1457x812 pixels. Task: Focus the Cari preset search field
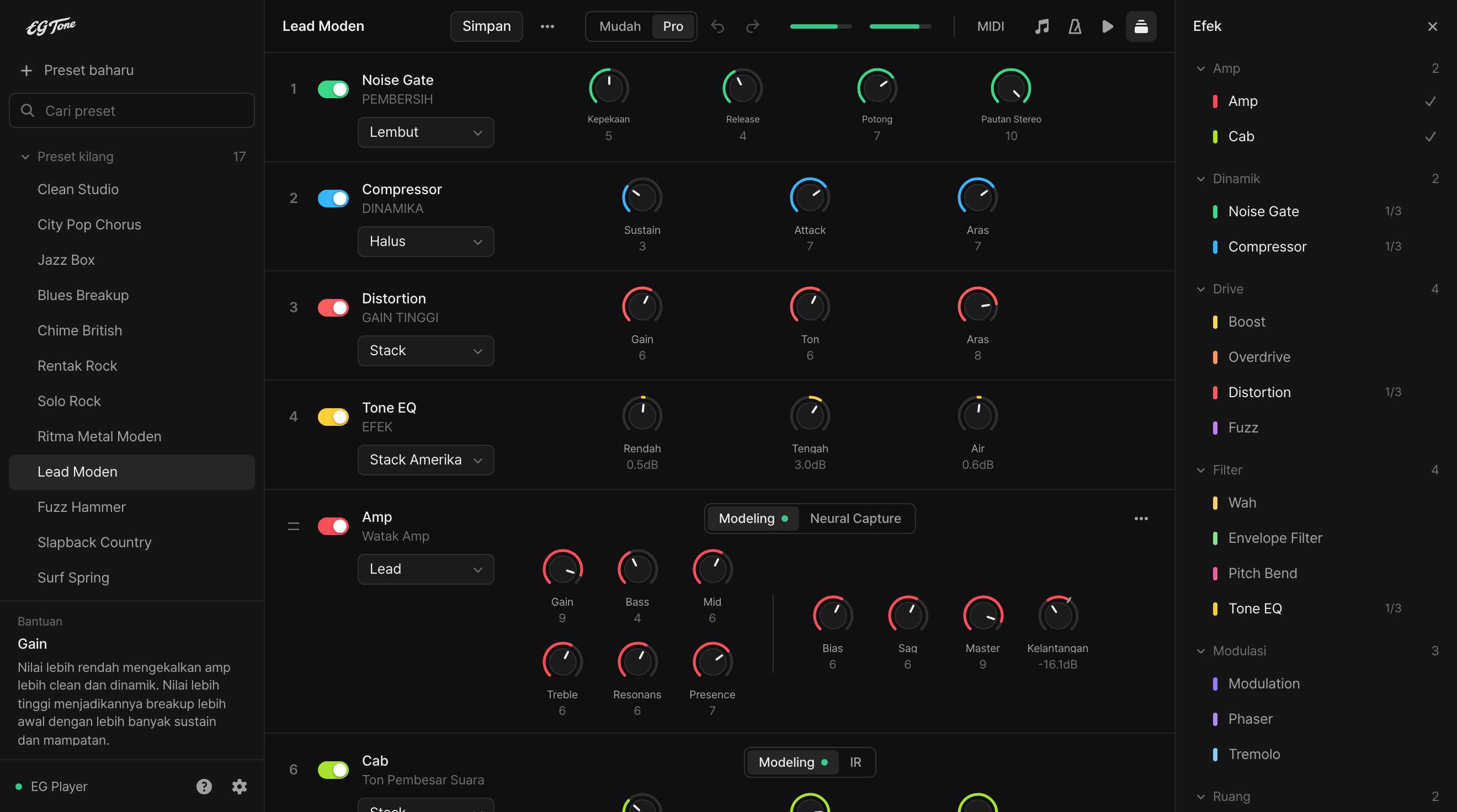click(132, 111)
